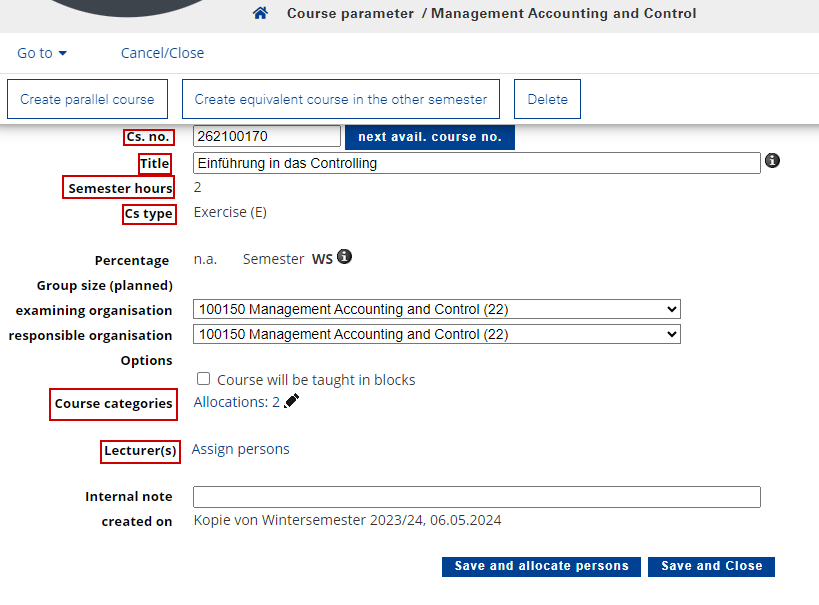Screen dimensions: 819x605
Task: Focus the Internal note text field
Action: 477,497
